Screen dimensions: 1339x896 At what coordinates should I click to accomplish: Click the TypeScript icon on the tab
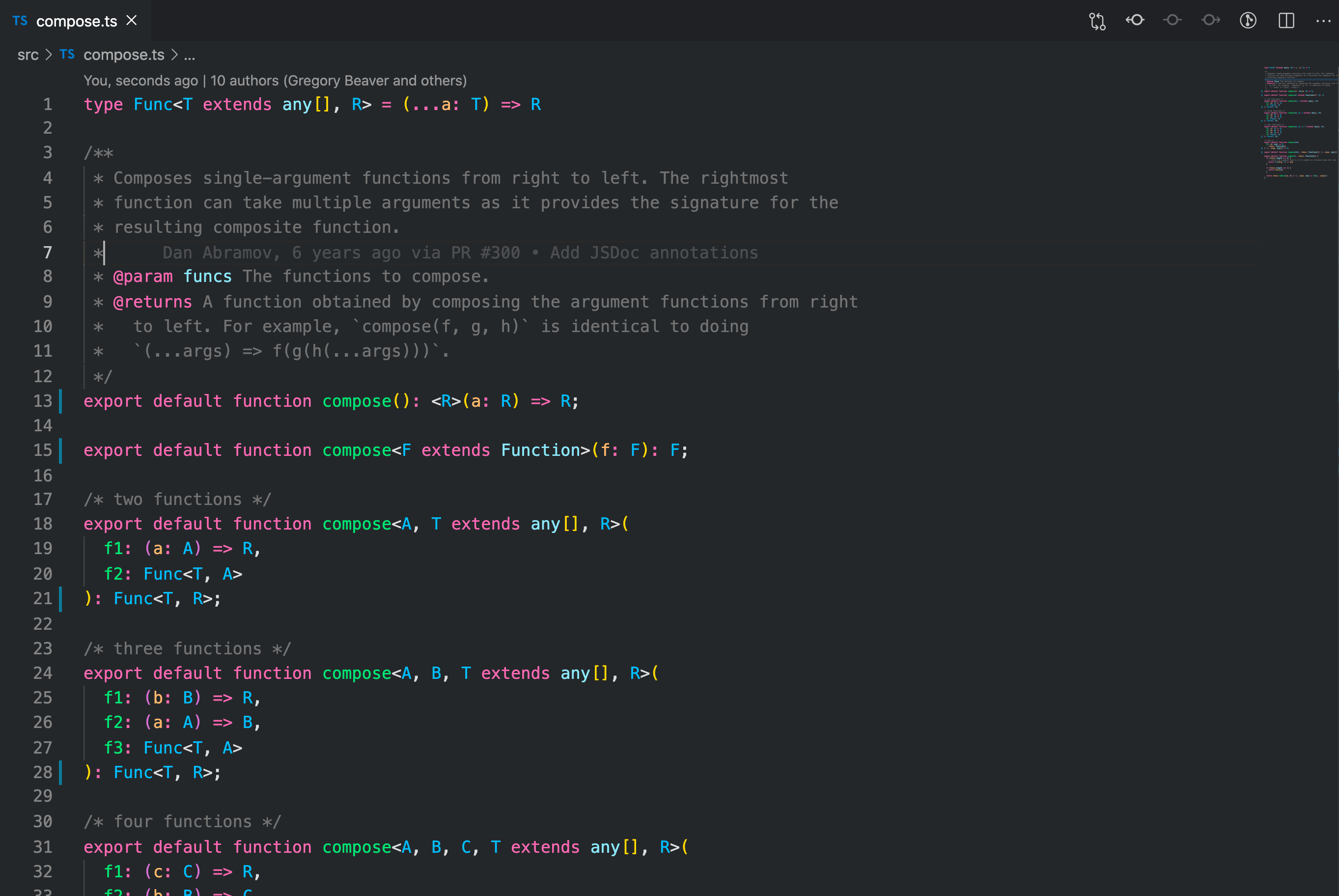(20, 21)
